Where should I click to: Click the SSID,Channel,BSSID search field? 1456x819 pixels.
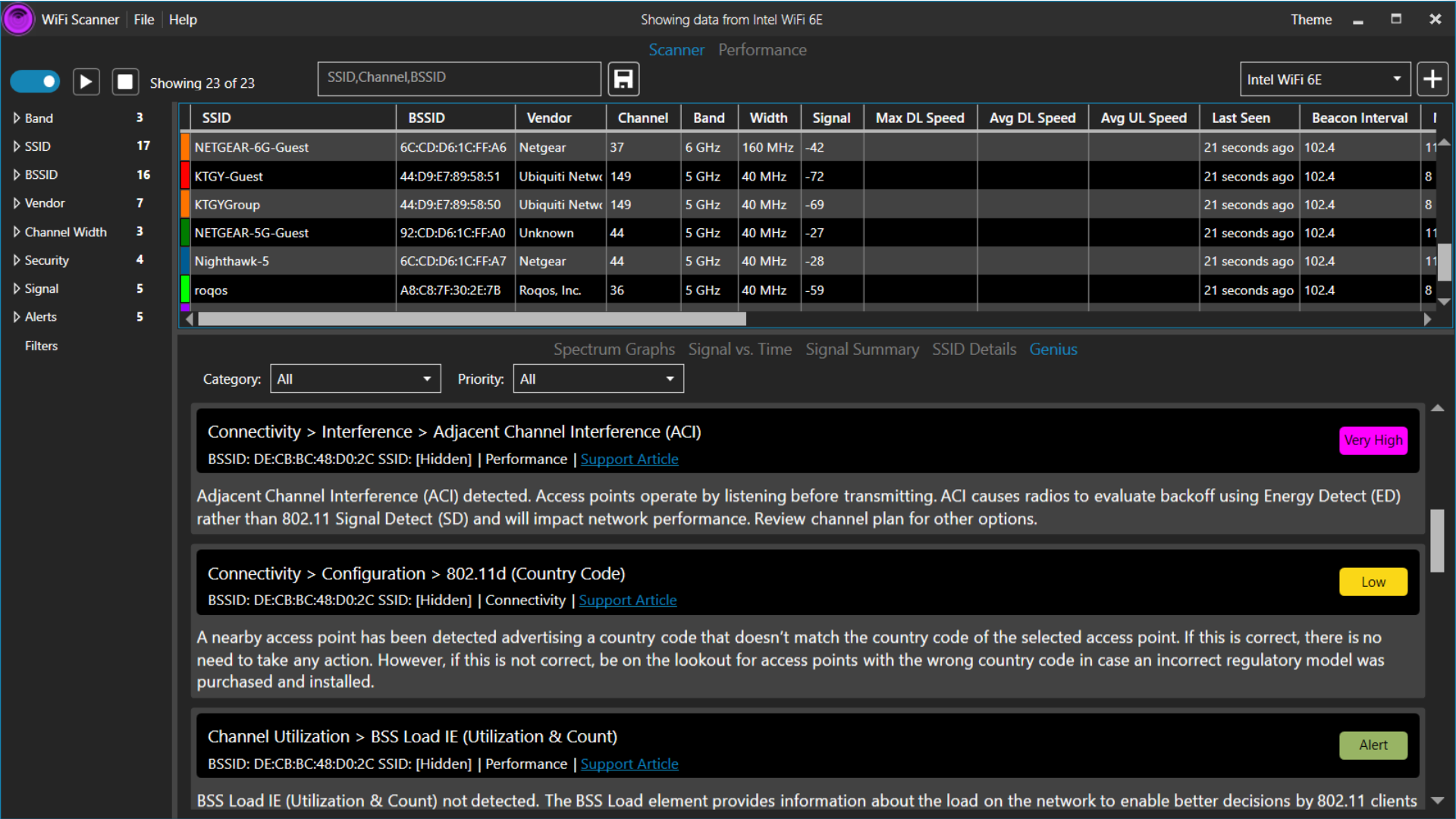tap(459, 78)
